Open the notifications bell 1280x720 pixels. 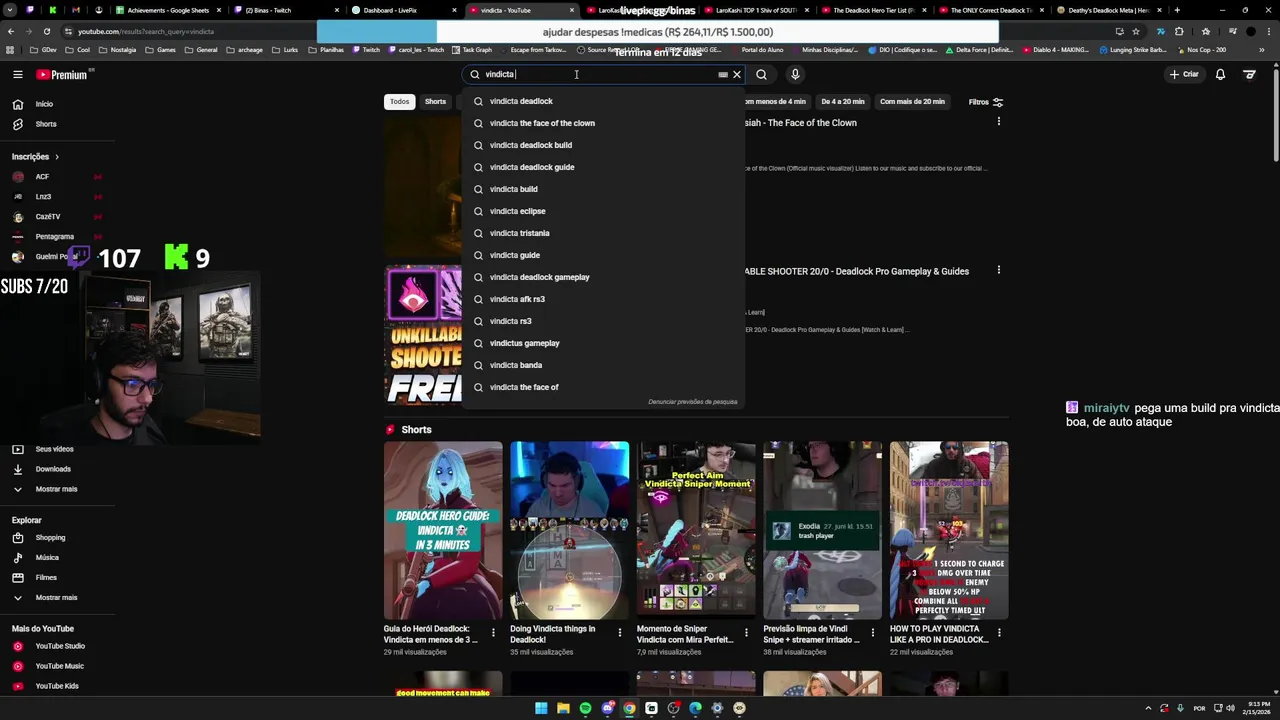click(x=1220, y=74)
